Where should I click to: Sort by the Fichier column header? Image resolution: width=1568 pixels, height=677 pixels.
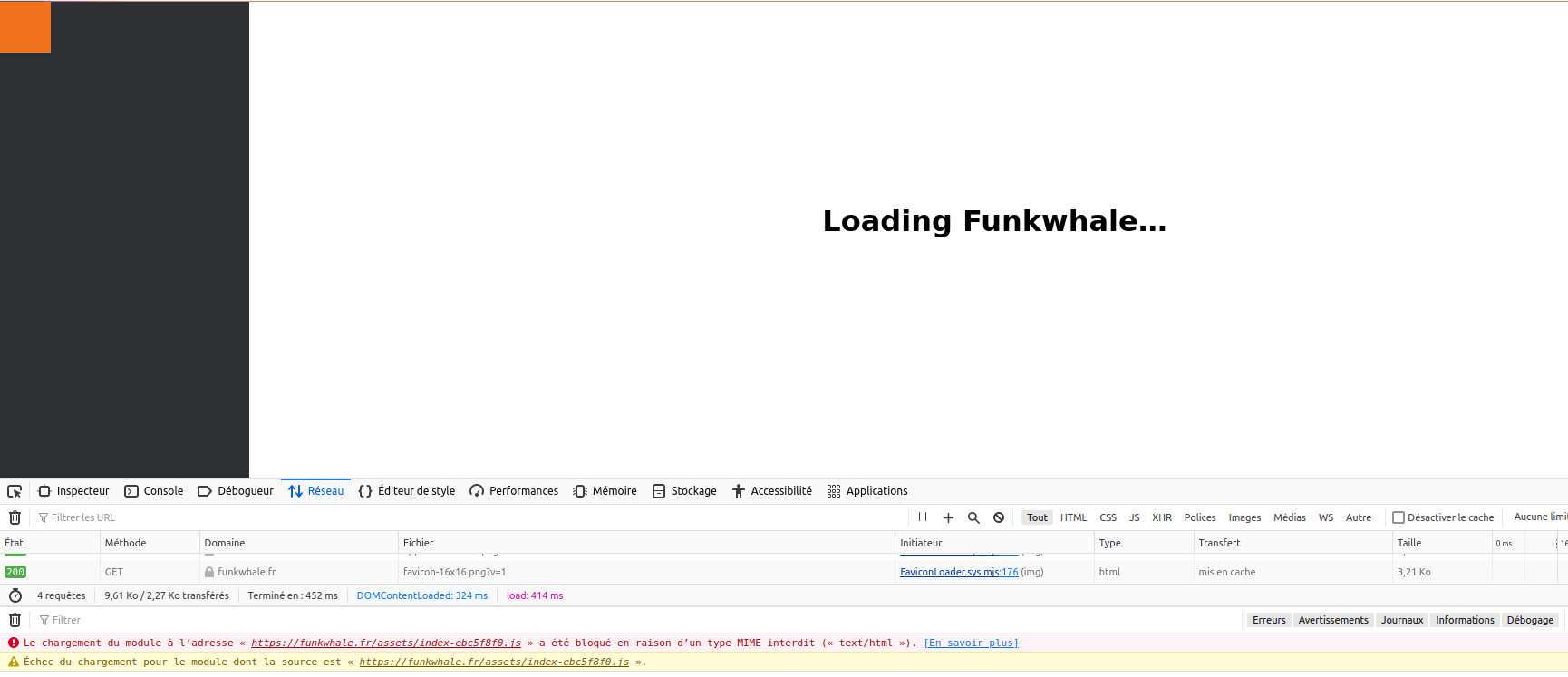[646, 543]
